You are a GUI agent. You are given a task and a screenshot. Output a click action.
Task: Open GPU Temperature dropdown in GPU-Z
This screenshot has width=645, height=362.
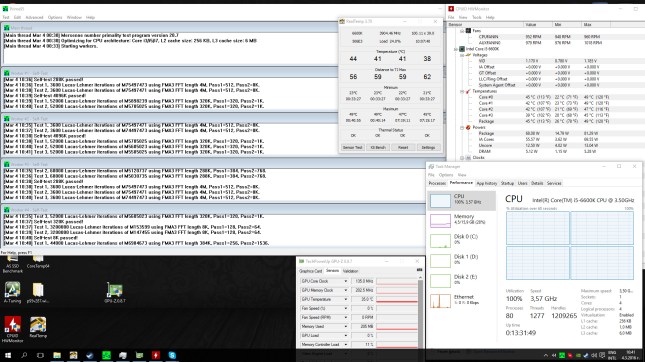(346, 299)
